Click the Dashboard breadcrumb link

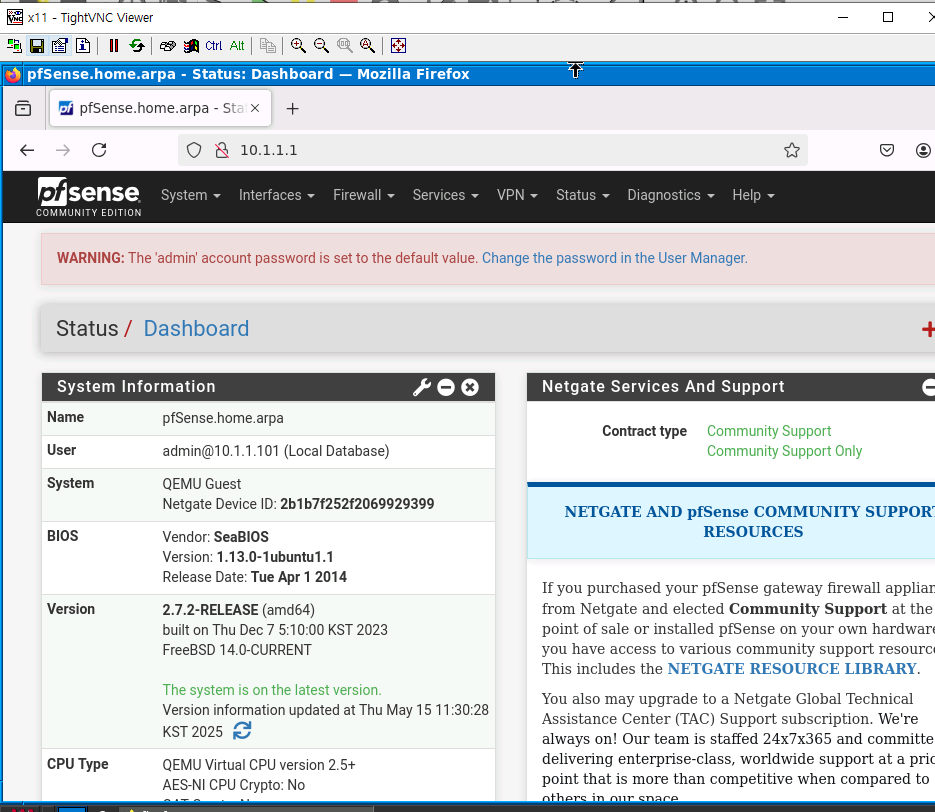(x=196, y=328)
